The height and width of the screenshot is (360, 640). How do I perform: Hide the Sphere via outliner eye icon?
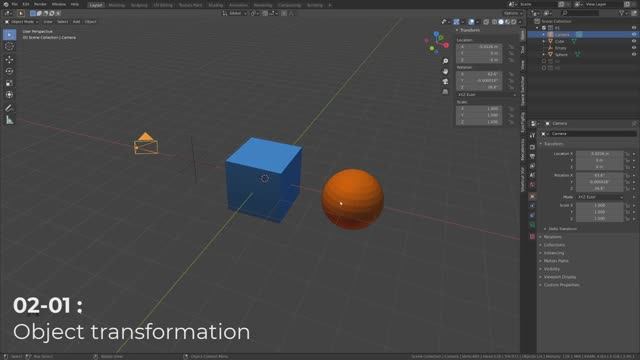(634, 54)
